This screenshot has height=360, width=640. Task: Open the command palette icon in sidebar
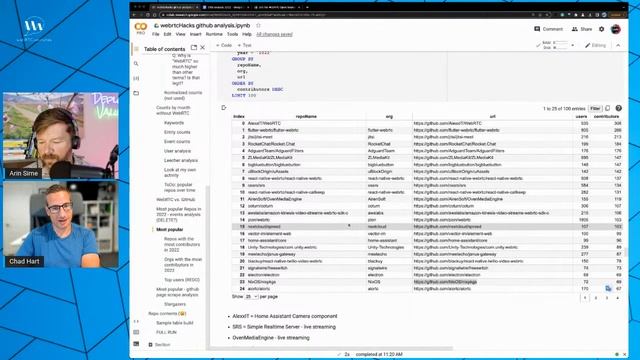coord(136,332)
